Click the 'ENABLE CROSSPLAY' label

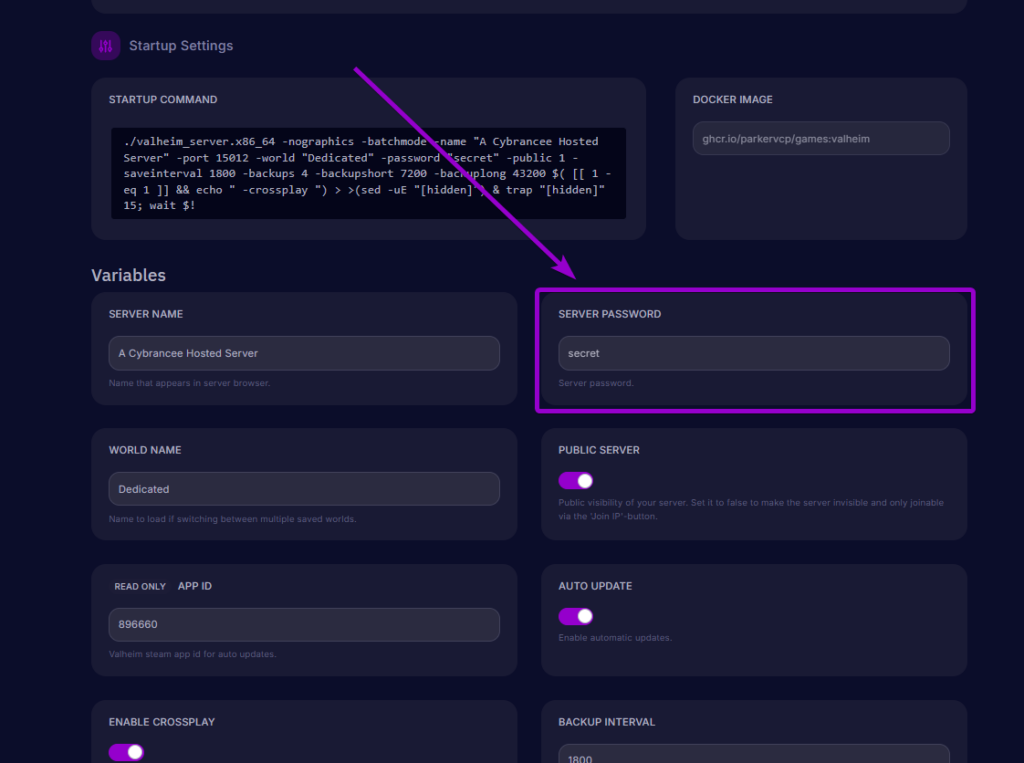click(162, 722)
